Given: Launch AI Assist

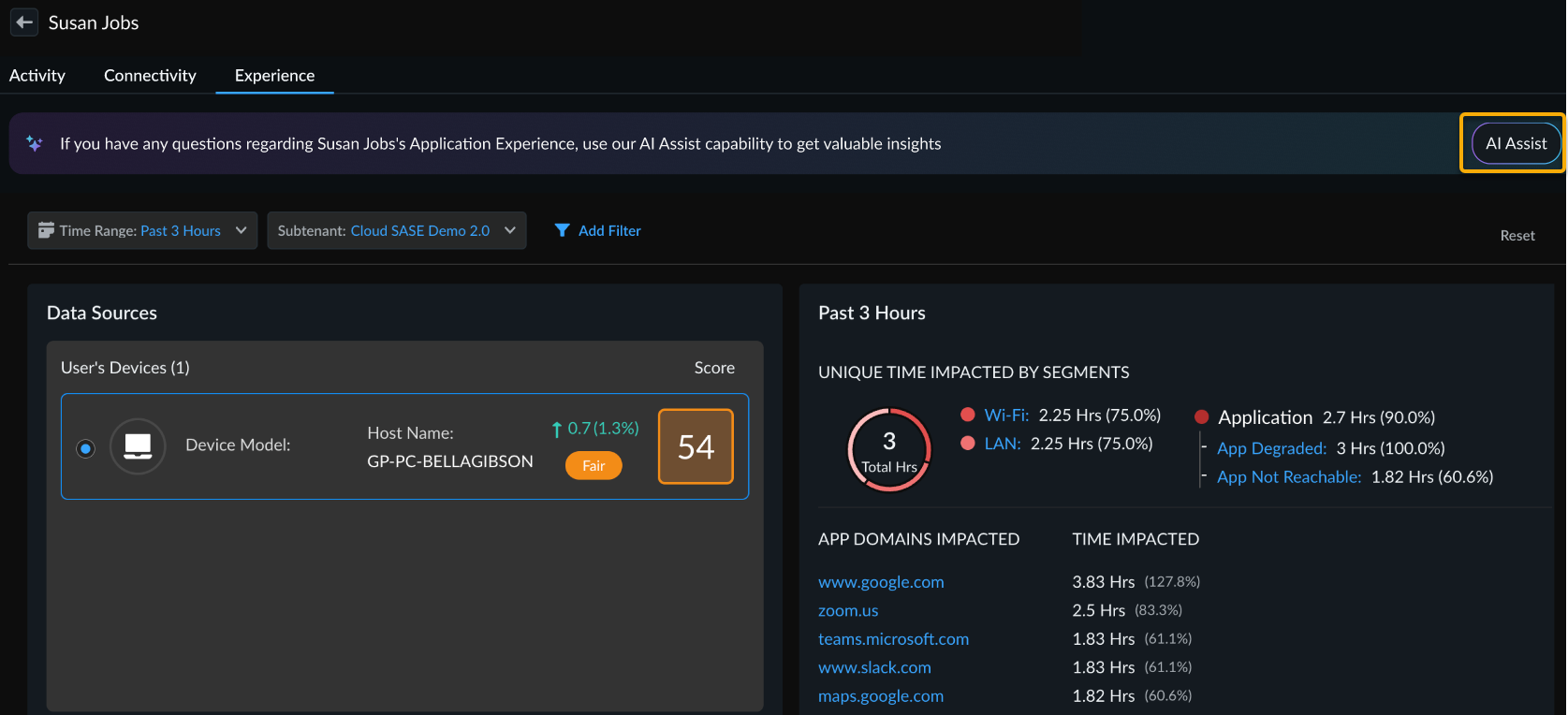Looking at the screenshot, I should click(1516, 143).
